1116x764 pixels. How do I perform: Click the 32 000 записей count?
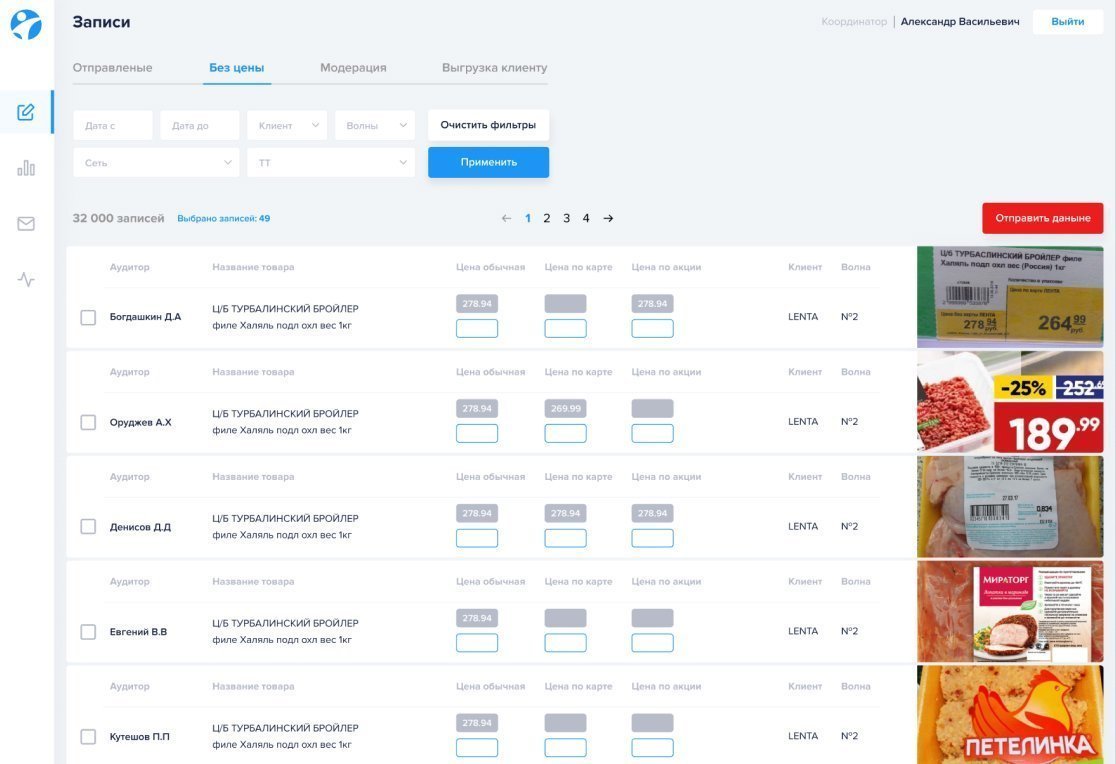pos(118,218)
